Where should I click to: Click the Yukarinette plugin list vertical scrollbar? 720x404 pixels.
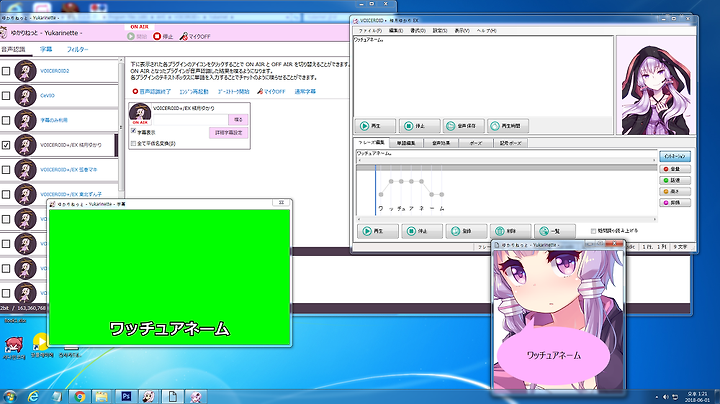(x=121, y=126)
